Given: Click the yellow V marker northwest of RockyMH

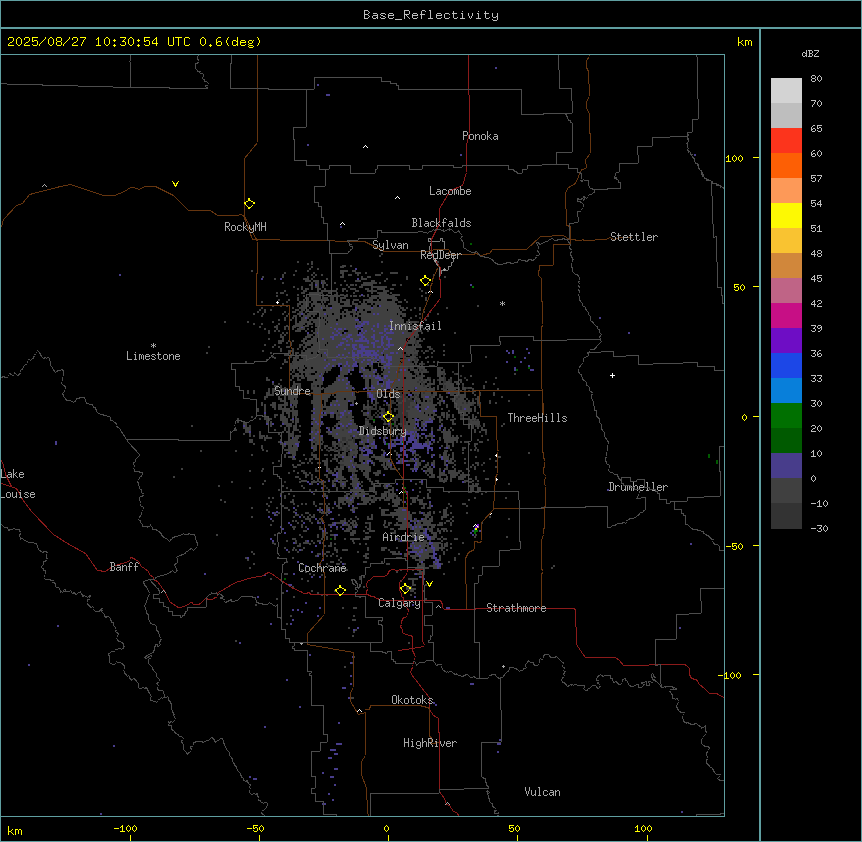Looking at the screenshot, I should 175,184.
